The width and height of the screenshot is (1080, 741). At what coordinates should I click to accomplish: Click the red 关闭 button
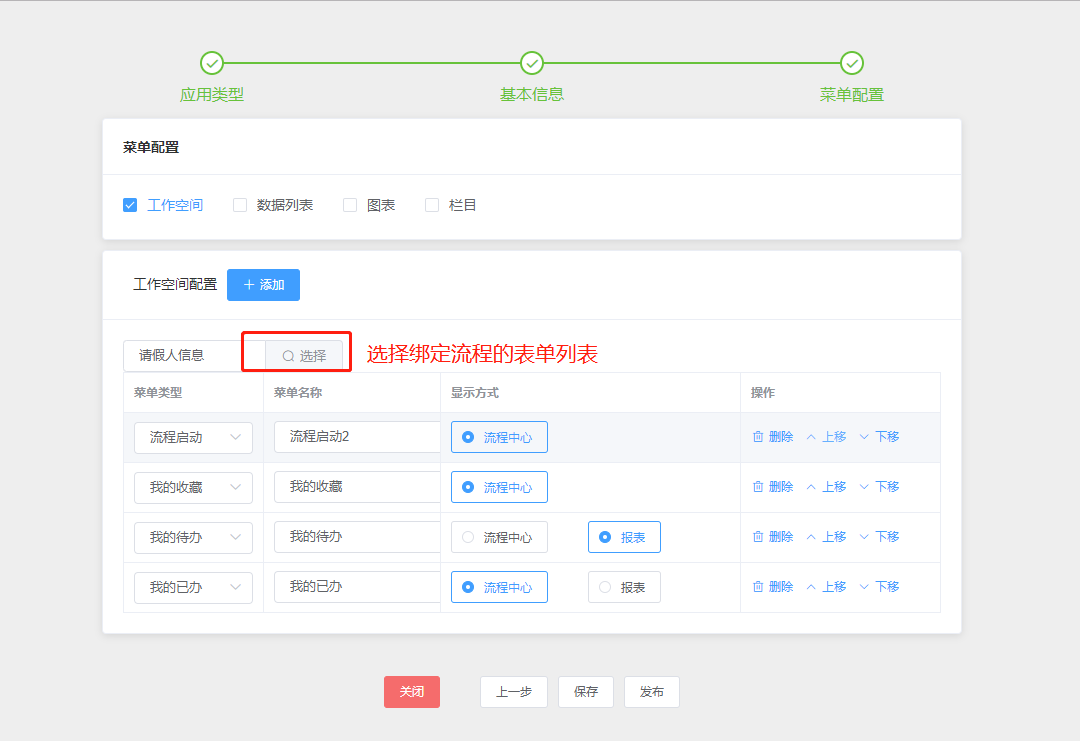(412, 692)
